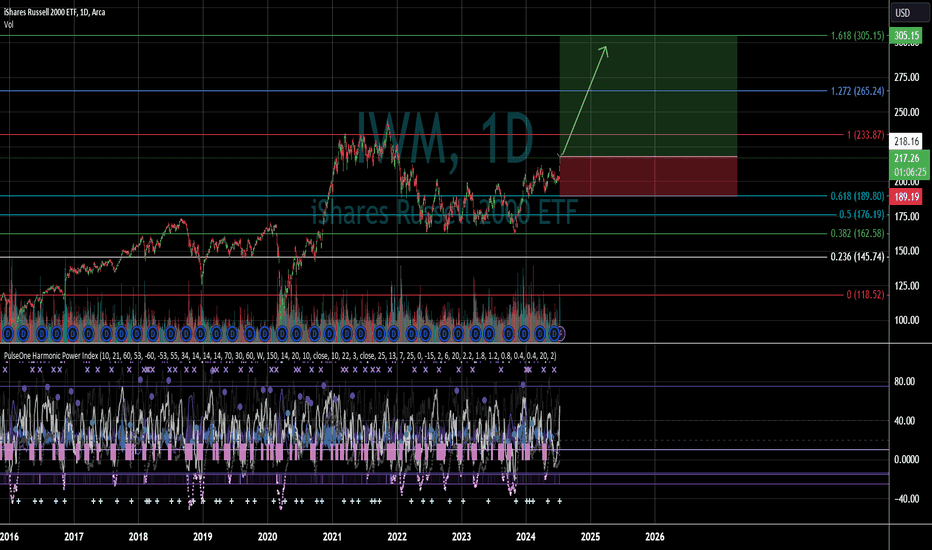Viewport: 932px width, 550px height.
Task: Click the 2023 time axis label
Action: click(461, 537)
